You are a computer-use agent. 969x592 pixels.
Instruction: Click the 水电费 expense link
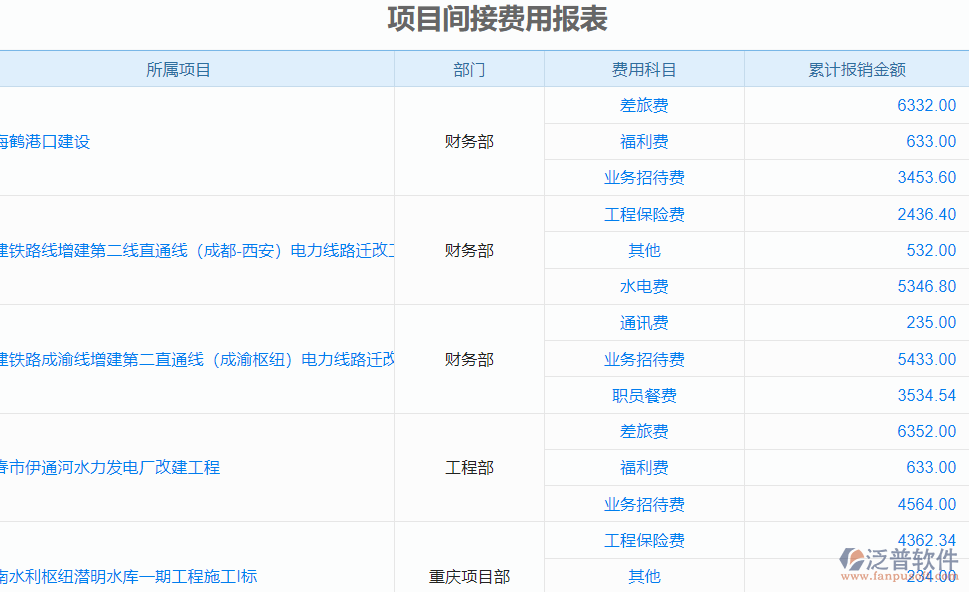click(645, 286)
